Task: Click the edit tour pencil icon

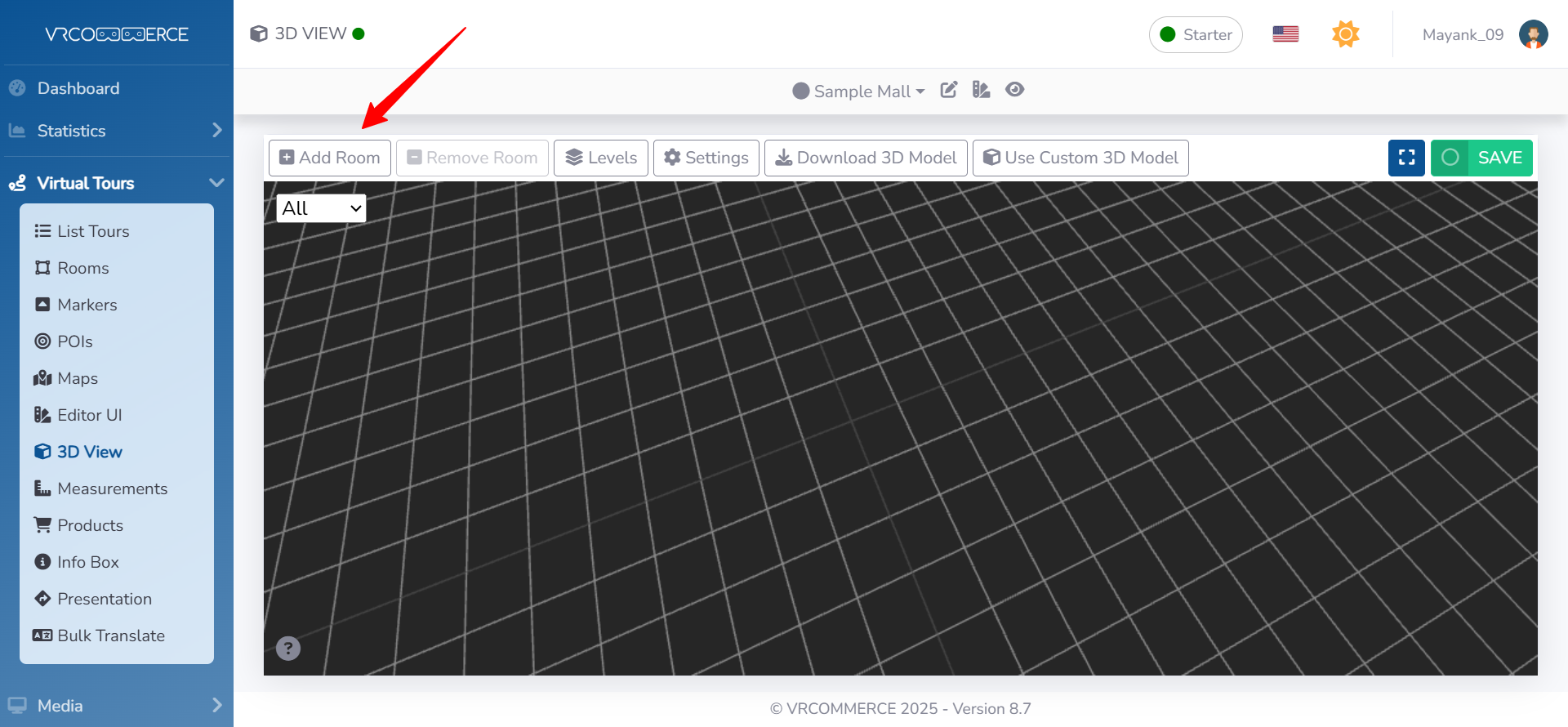Action: click(x=948, y=90)
